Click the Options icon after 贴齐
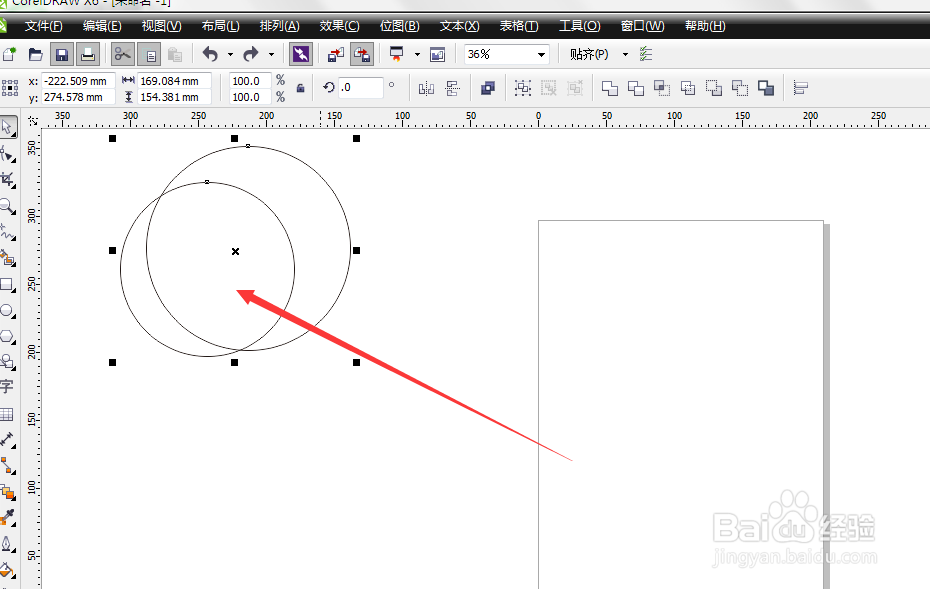 (x=646, y=55)
